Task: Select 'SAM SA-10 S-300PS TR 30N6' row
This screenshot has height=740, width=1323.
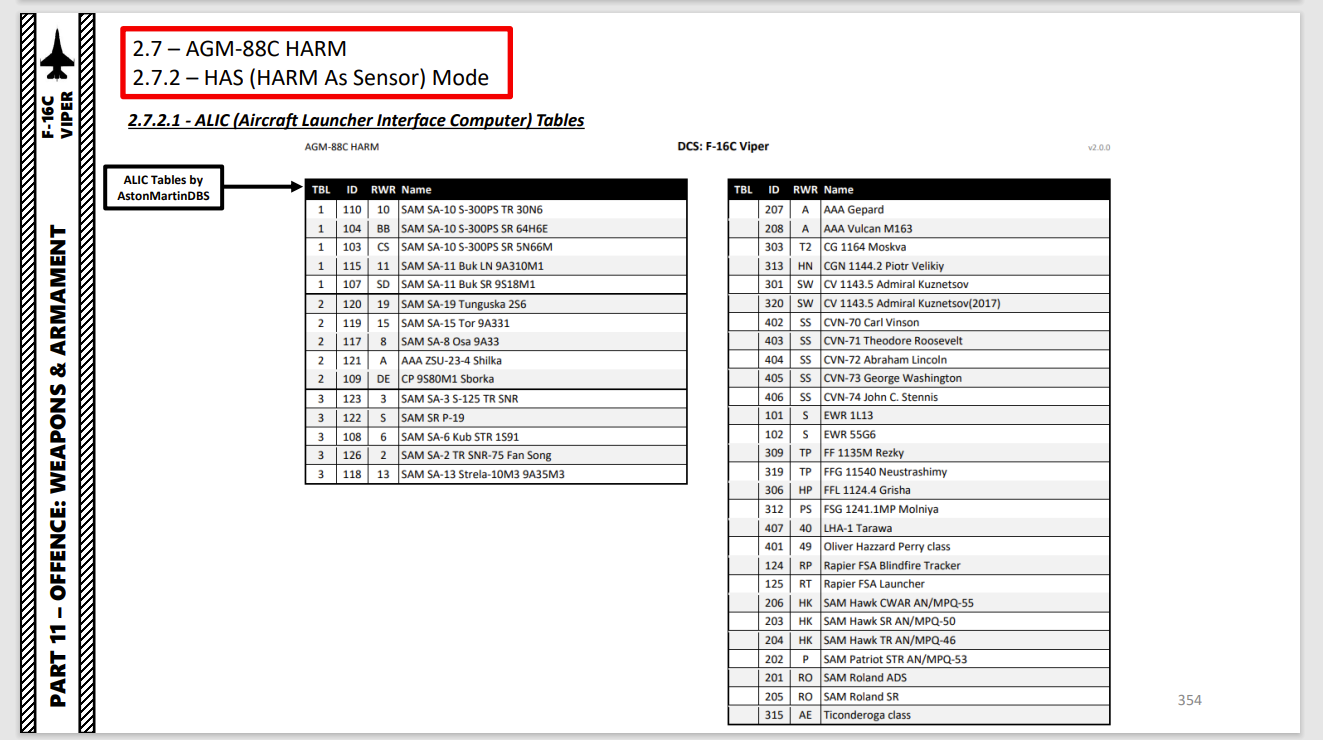Action: [x=496, y=210]
